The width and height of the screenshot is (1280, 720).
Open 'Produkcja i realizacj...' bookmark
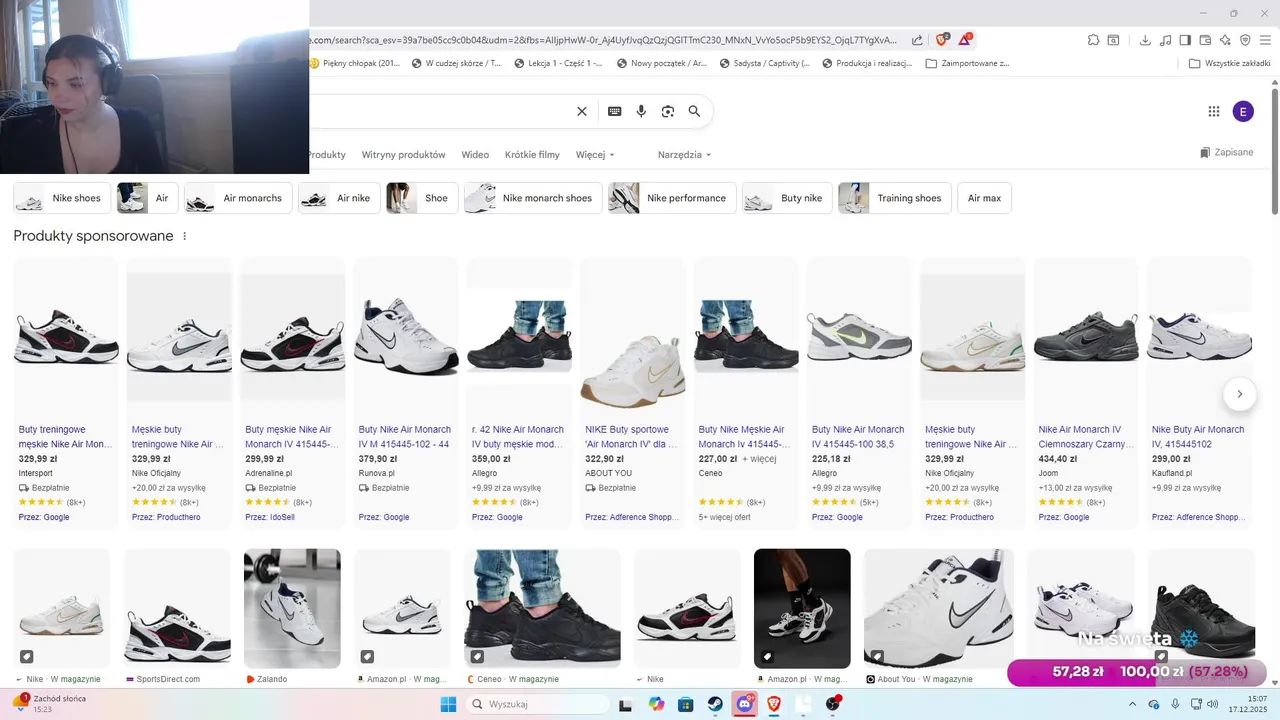click(x=867, y=63)
